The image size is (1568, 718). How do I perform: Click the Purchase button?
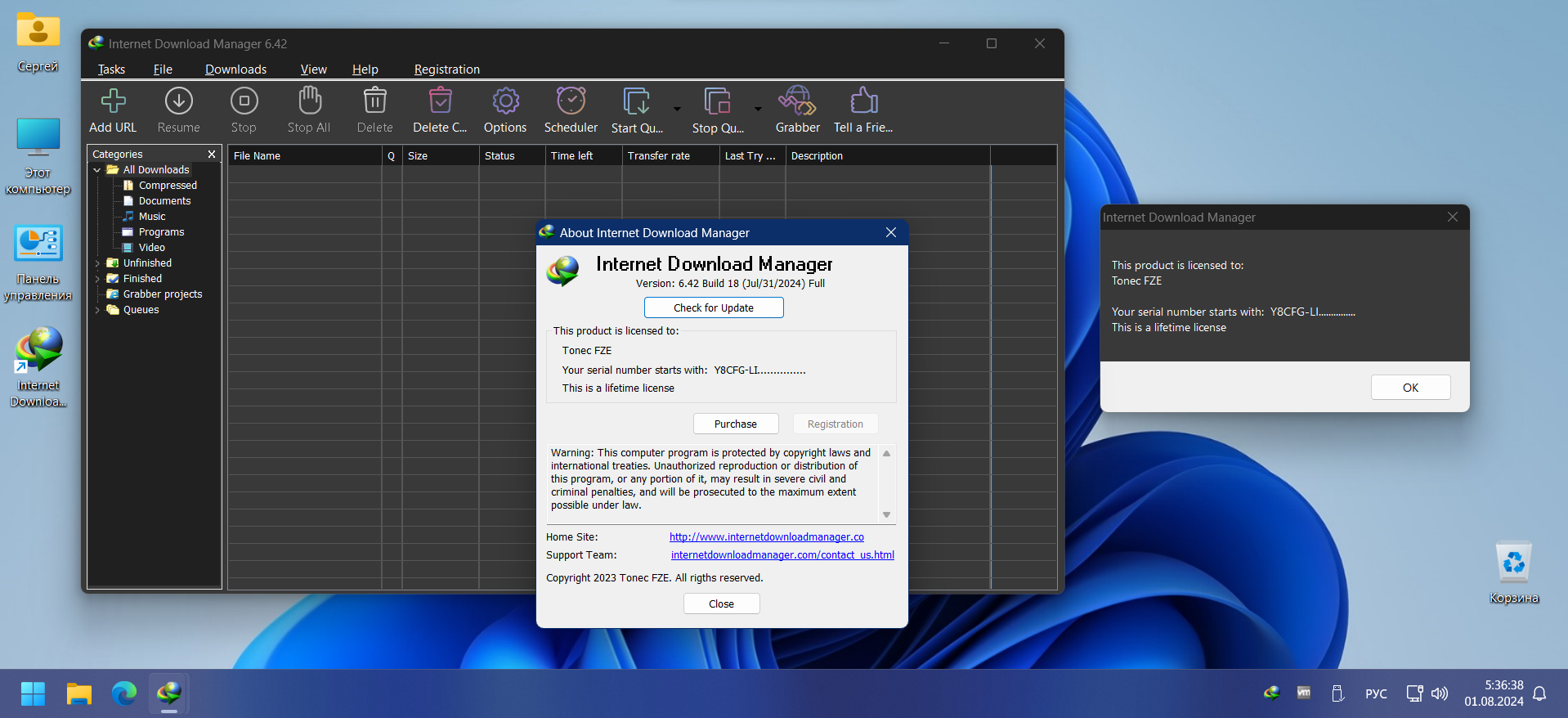click(x=736, y=424)
